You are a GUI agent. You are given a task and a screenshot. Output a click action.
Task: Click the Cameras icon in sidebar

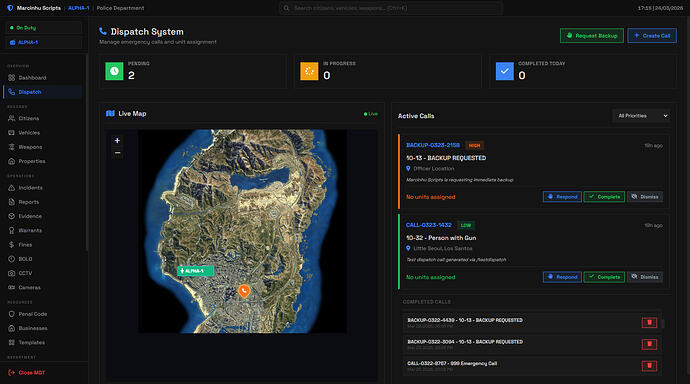[11, 287]
